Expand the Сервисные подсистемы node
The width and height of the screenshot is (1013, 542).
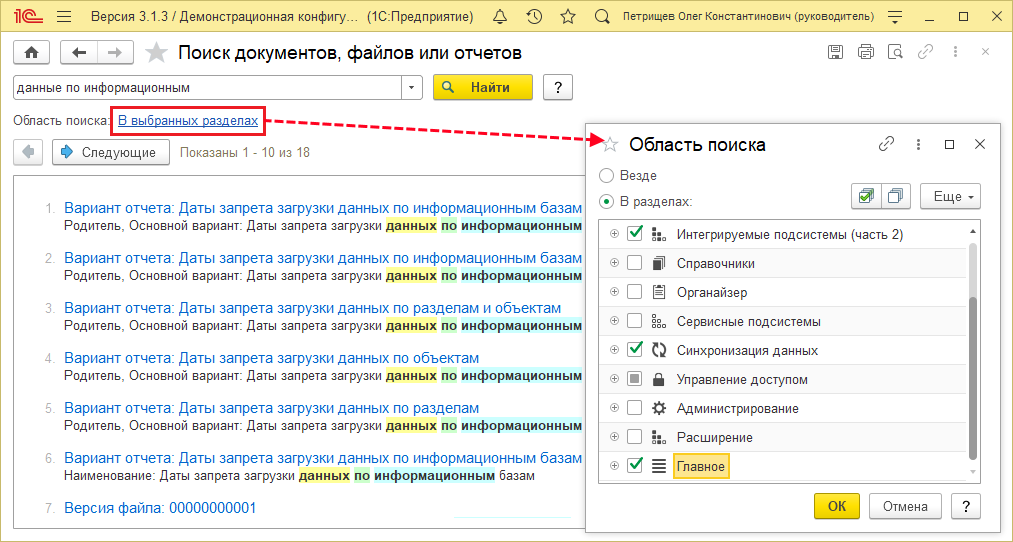click(614, 321)
